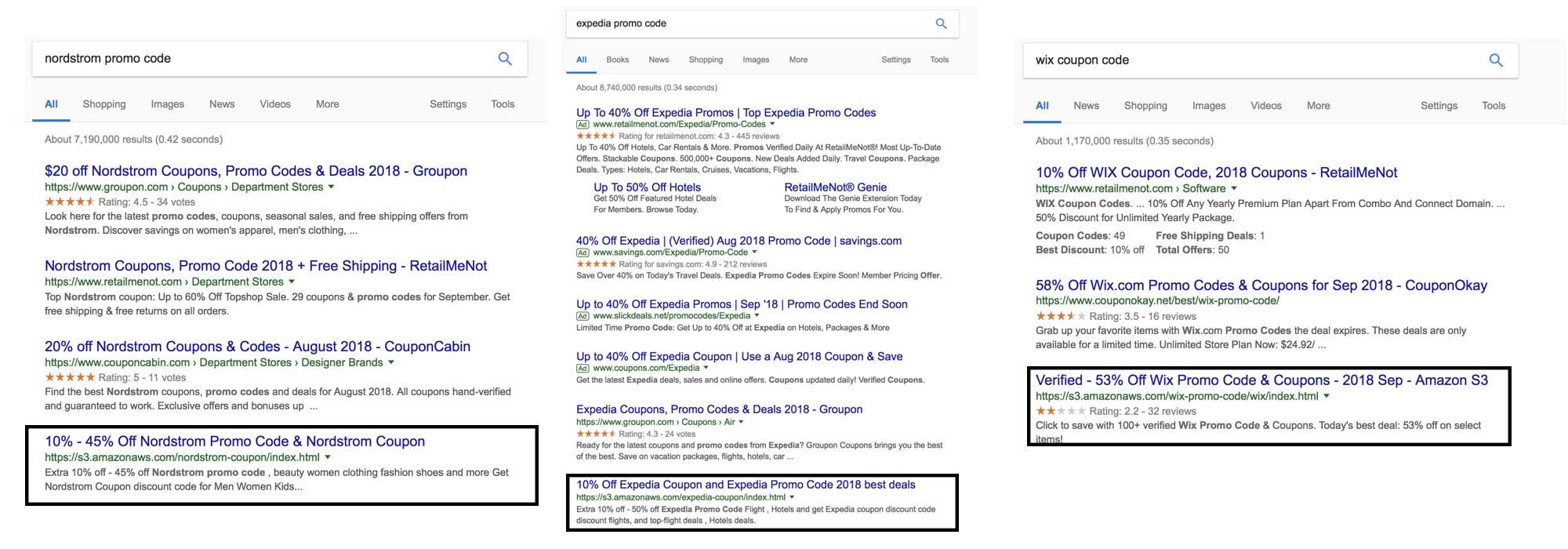Viewport: 1568px width, 549px height.
Task: Expand arrow beside s3.amazonaws.com nordstrom-coupon URL
Action: (328, 457)
